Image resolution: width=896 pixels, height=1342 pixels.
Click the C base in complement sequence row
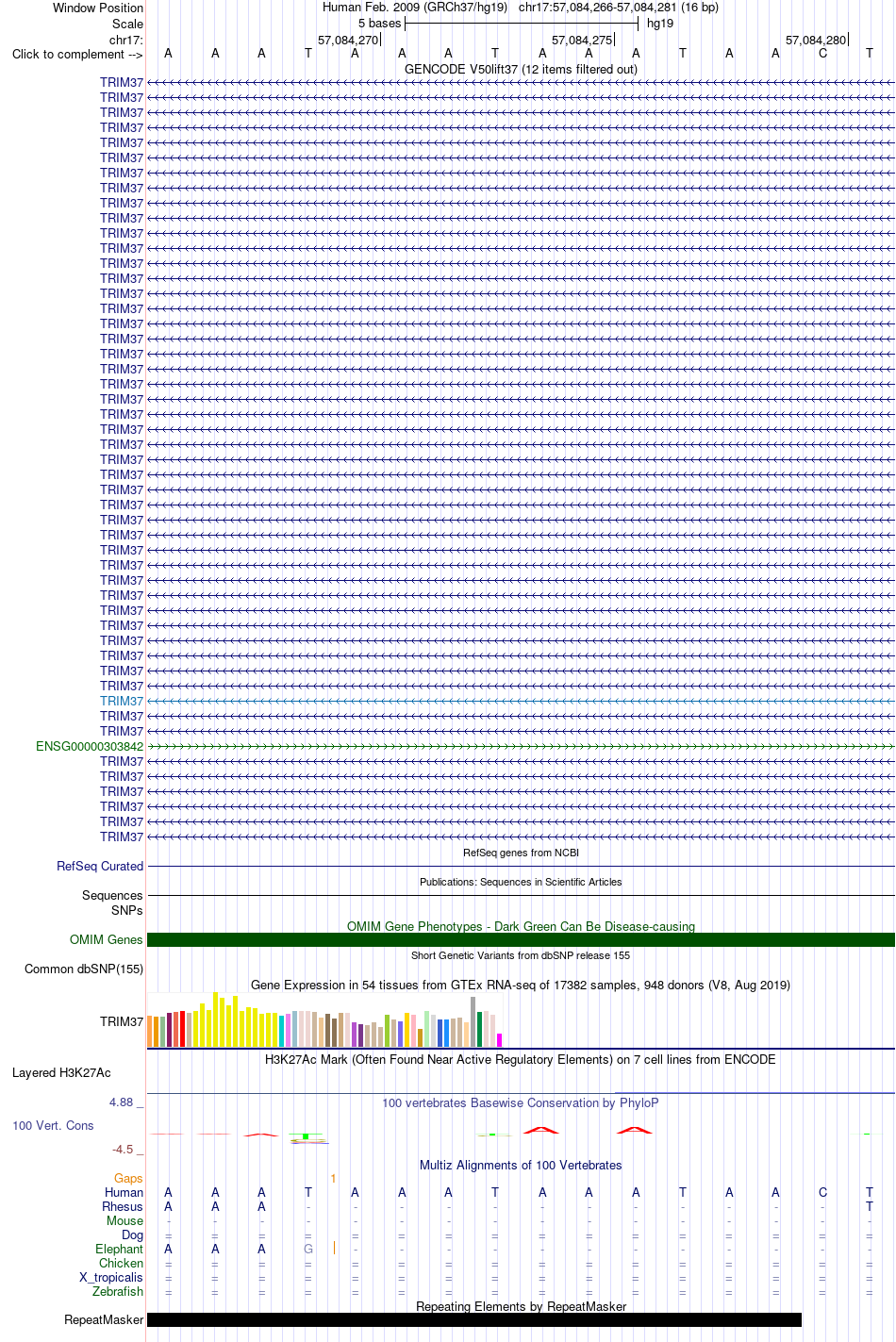[x=822, y=54]
